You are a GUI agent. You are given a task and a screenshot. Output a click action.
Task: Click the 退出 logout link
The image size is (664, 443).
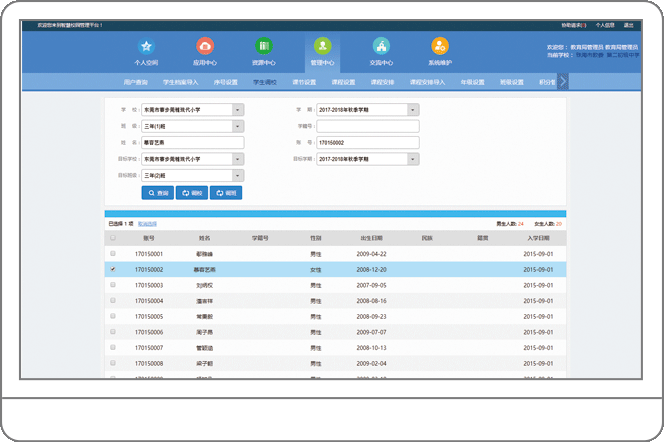click(628, 25)
